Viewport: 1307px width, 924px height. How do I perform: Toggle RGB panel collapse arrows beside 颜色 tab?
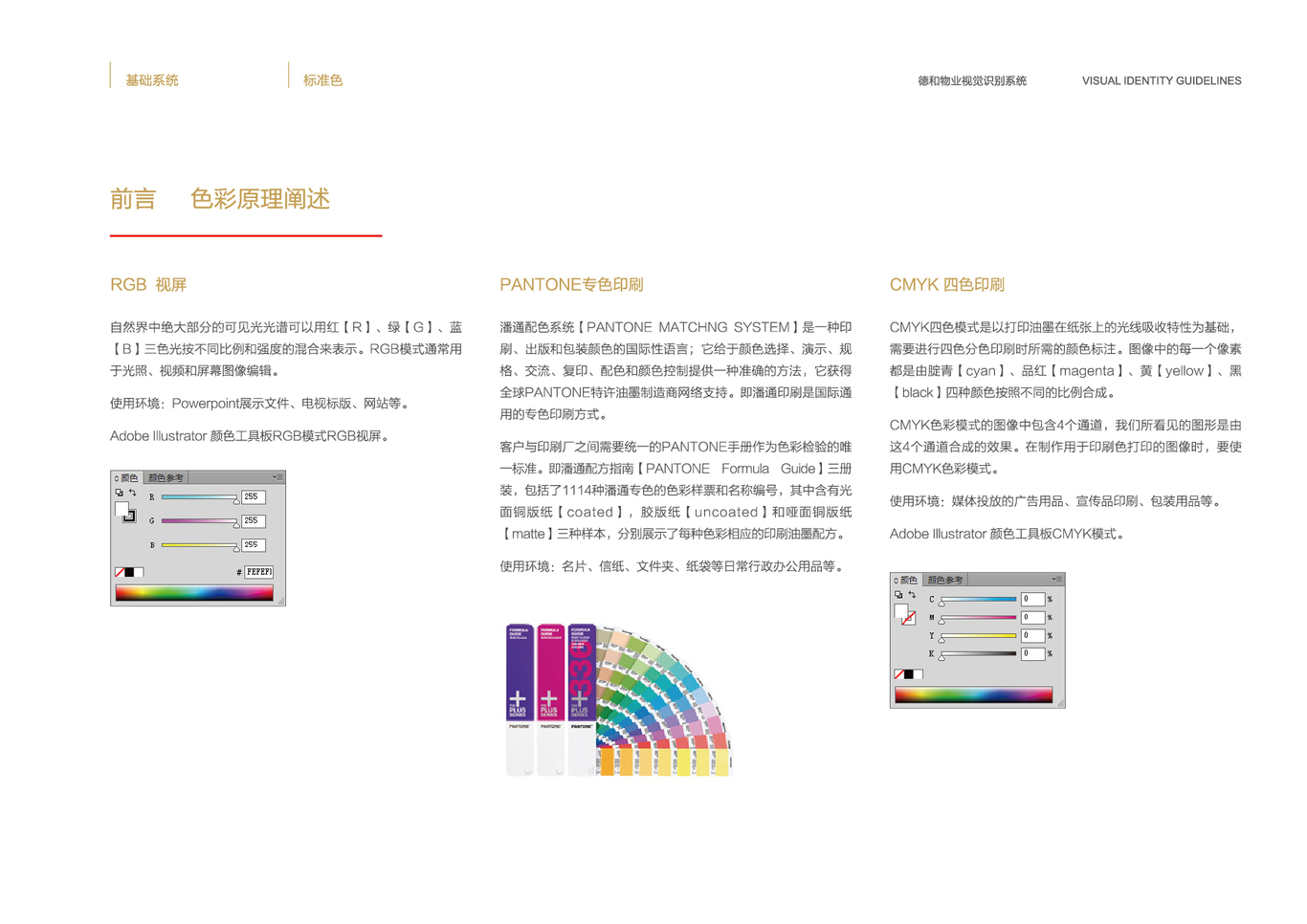point(117,478)
